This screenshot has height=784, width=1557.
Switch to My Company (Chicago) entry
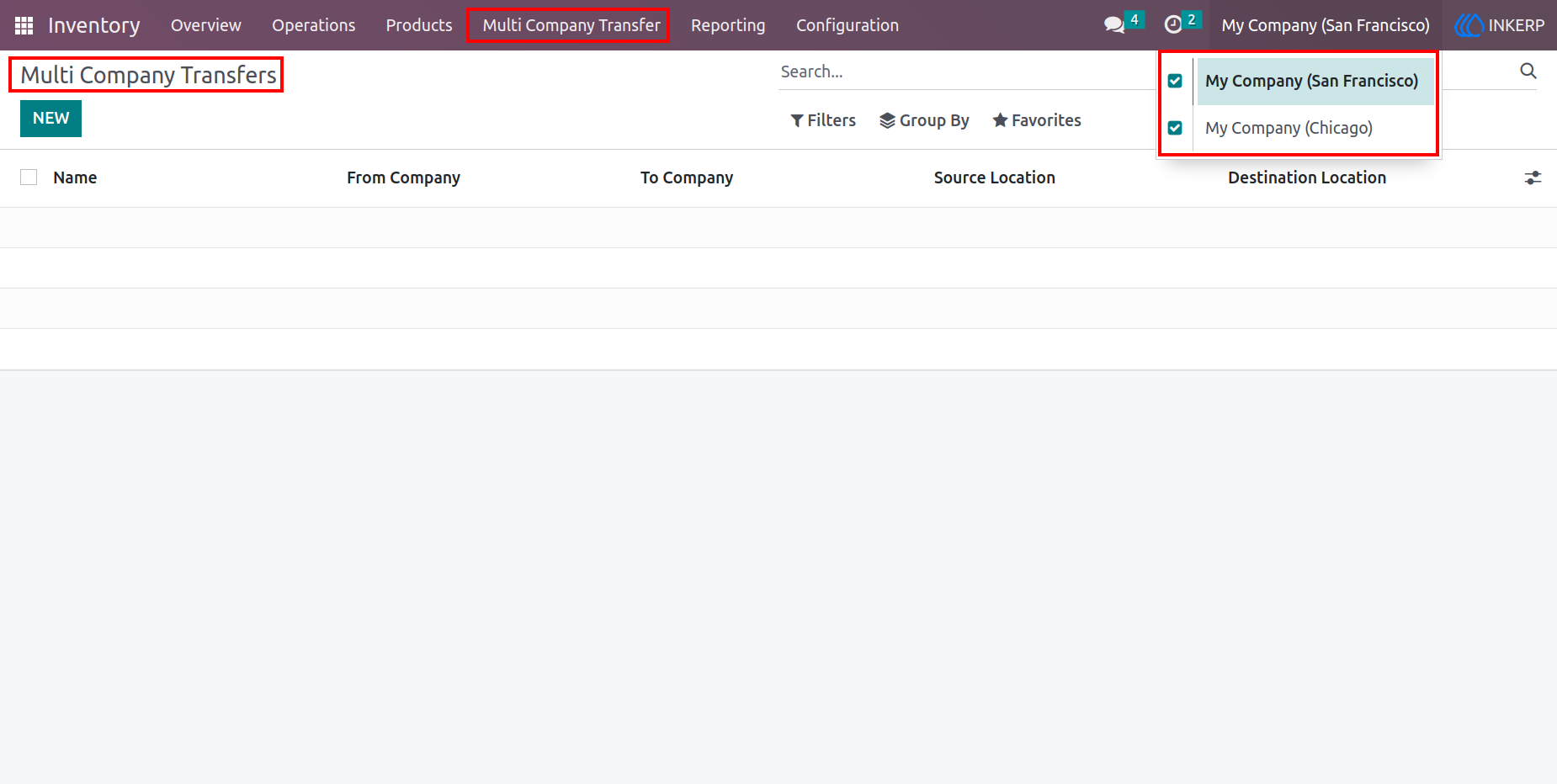(x=1315, y=128)
